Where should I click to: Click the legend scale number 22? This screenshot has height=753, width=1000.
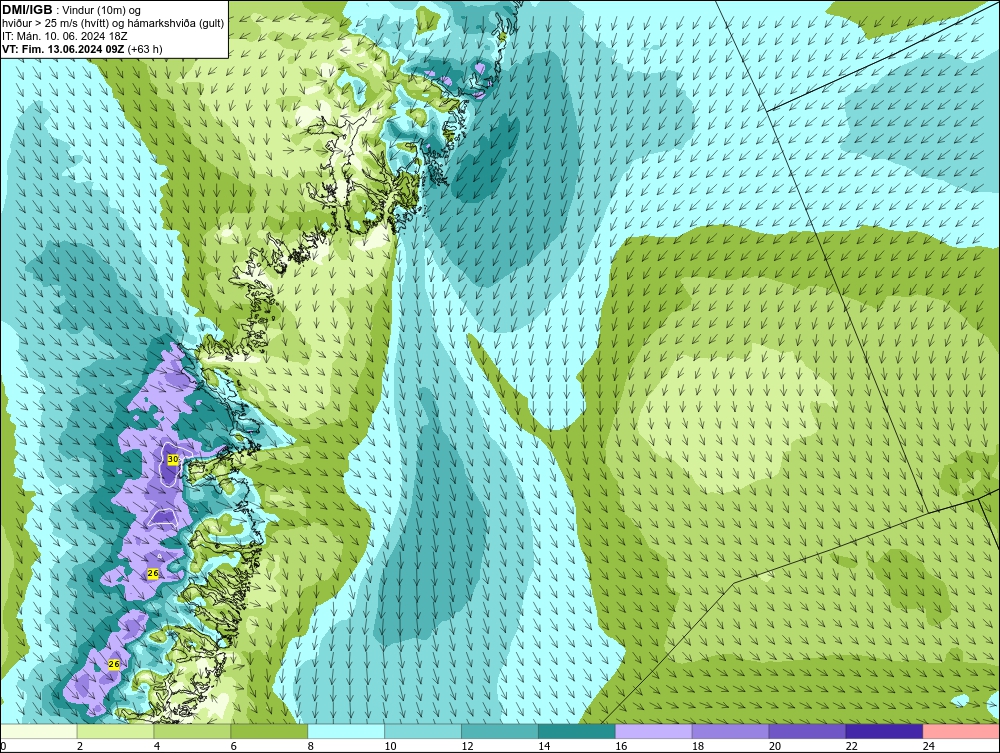[x=852, y=746]
